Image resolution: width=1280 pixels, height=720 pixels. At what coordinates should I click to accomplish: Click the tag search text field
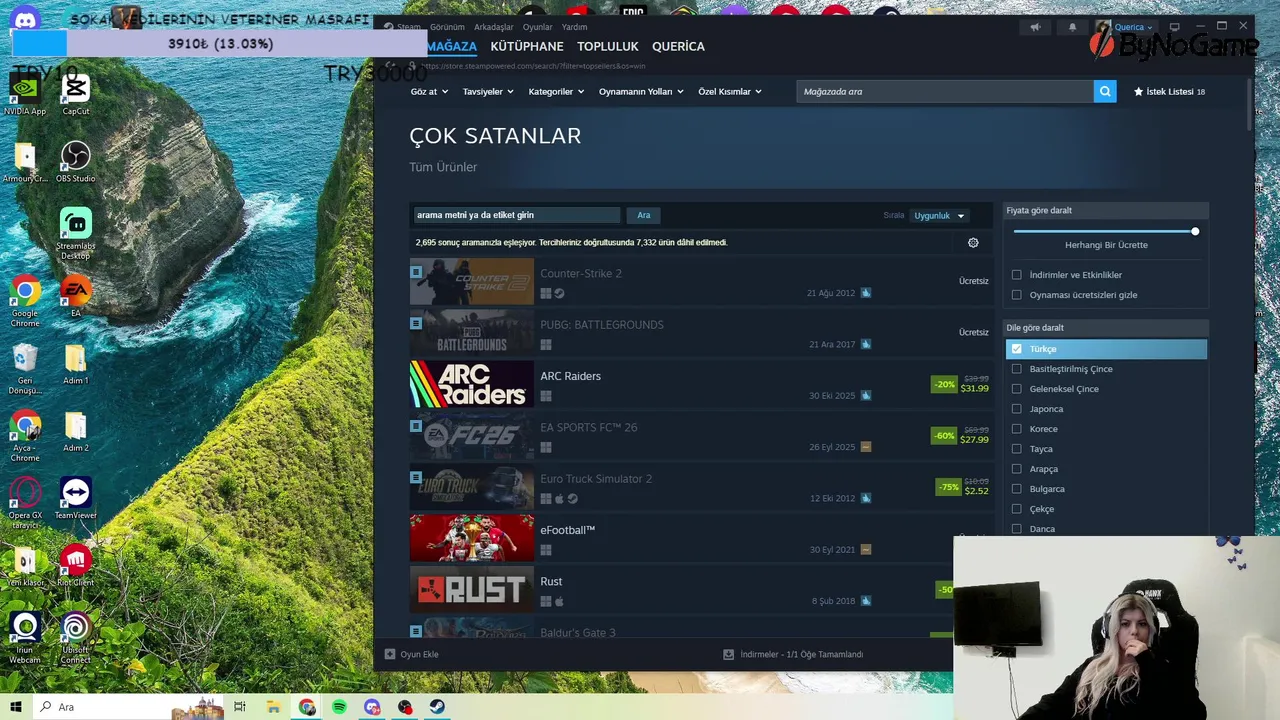coord(517,215)
